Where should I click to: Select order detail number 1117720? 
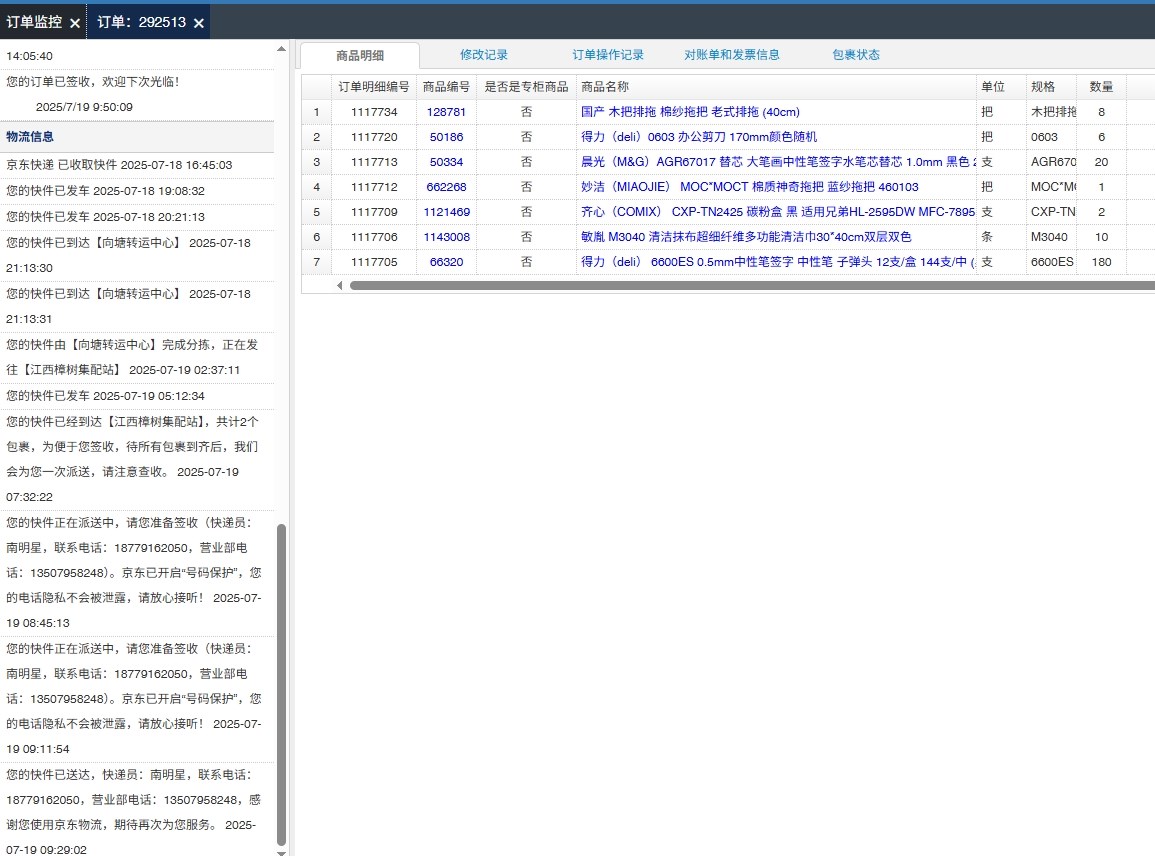[374, 137]
